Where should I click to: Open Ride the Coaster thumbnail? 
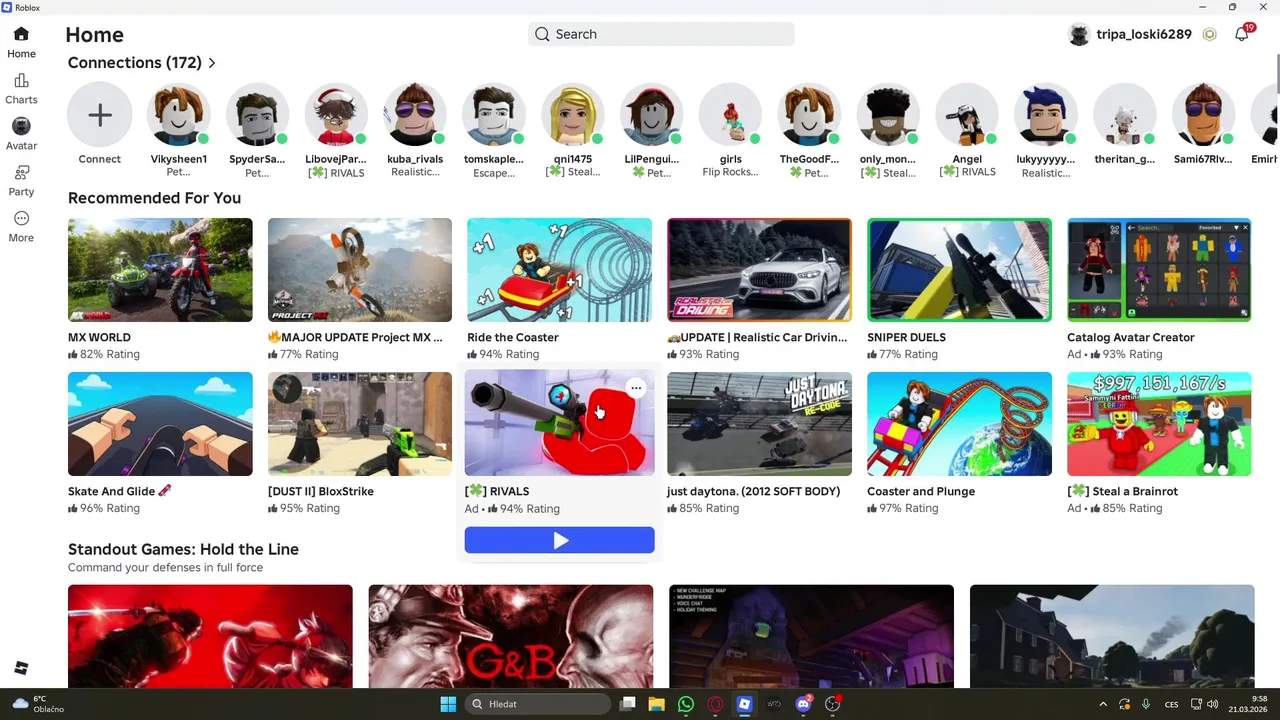pos(559,270)
